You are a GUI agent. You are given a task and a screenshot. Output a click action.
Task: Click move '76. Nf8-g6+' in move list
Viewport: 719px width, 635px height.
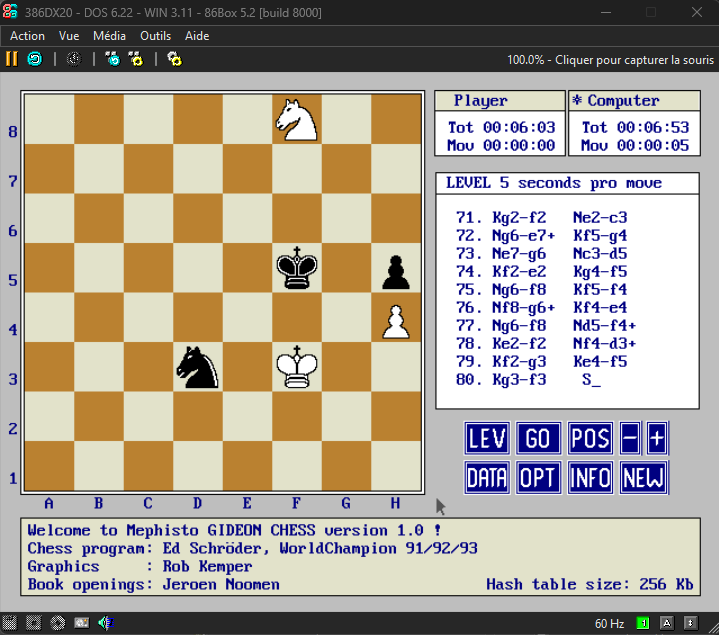tap(505, 307)
